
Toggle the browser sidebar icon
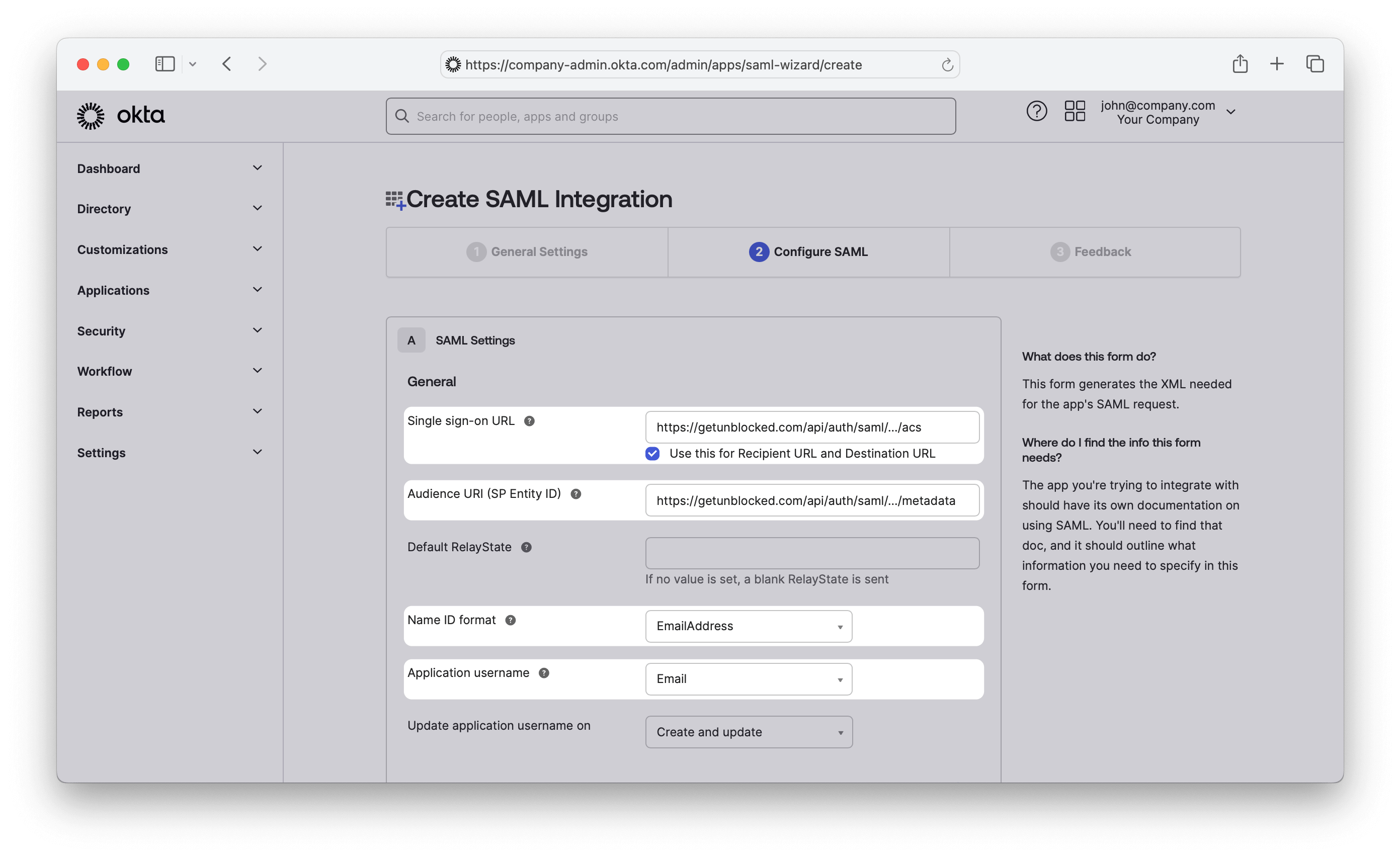pyautogui.click(x=165, y=63)
